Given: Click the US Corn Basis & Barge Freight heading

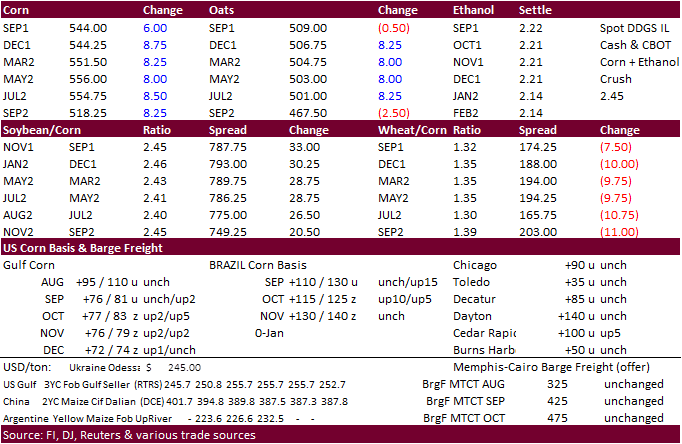Looking at the screenshot, I should point(83,248).
